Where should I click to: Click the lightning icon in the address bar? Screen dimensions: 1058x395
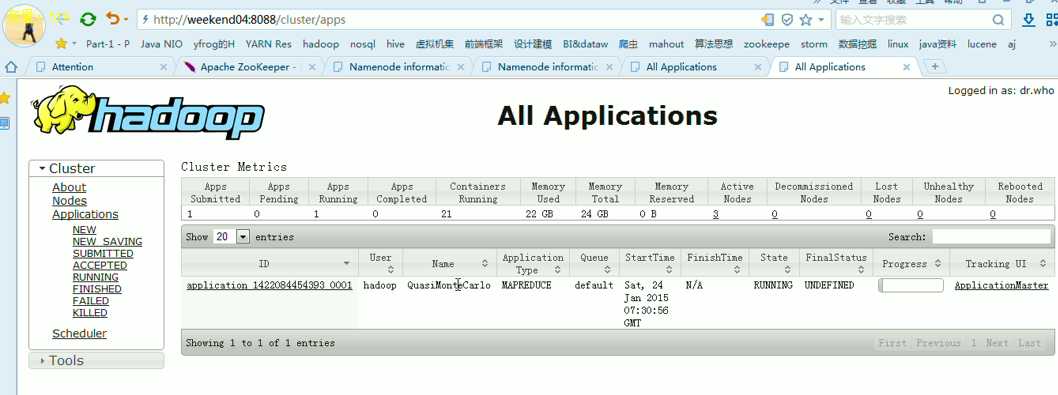145,20
